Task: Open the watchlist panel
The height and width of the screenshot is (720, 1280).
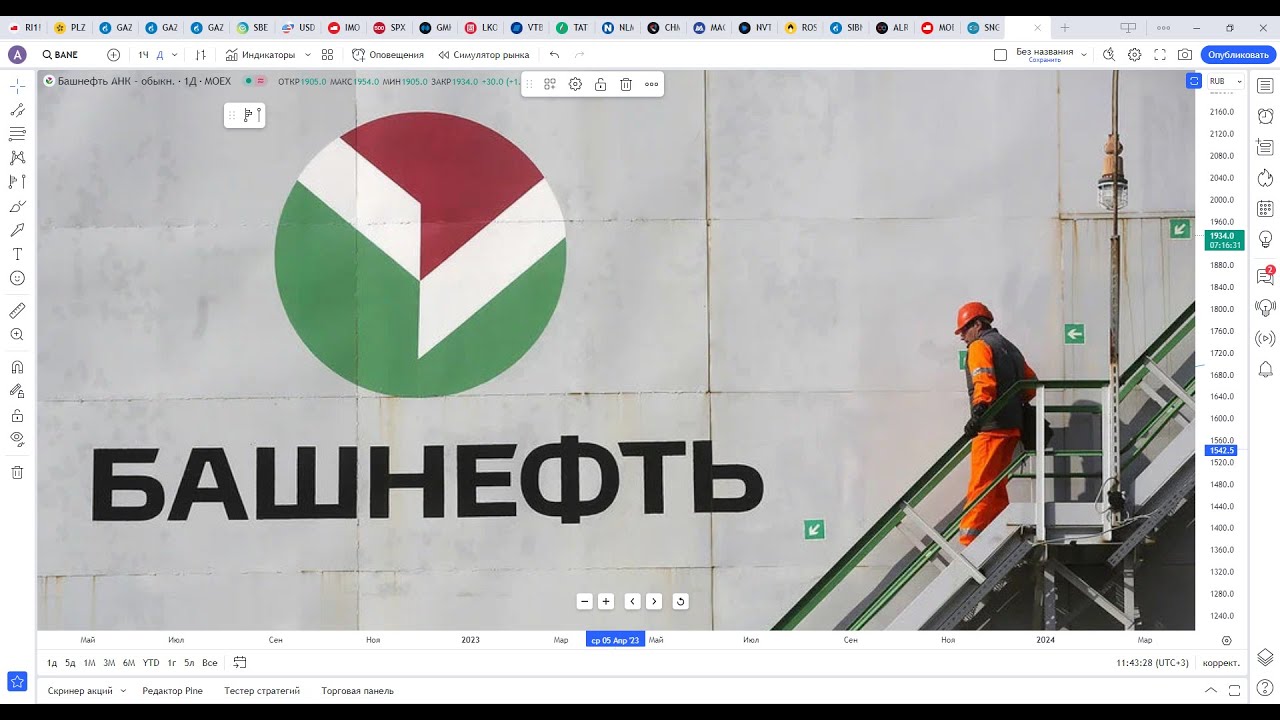Action: pos(1265,86)
